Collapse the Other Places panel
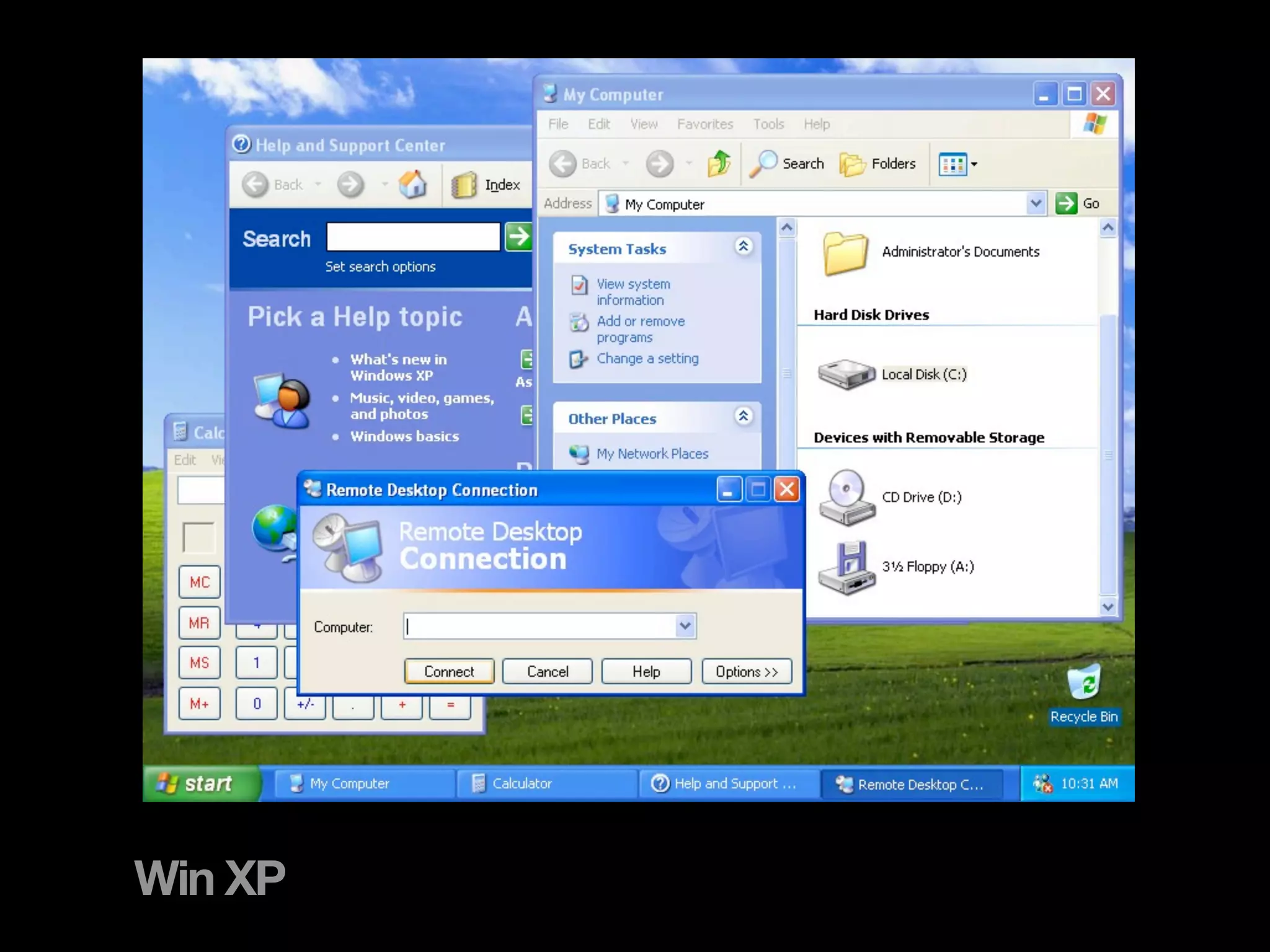The width and height of the screenshot is (1270, 952). coord(744,416)
